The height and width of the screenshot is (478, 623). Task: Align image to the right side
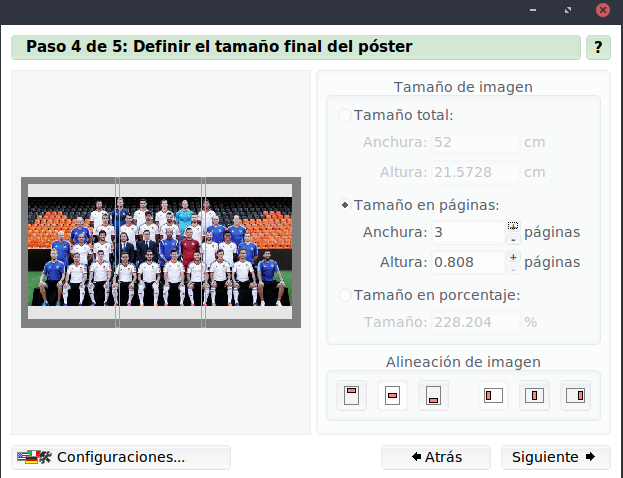[576, 395]
